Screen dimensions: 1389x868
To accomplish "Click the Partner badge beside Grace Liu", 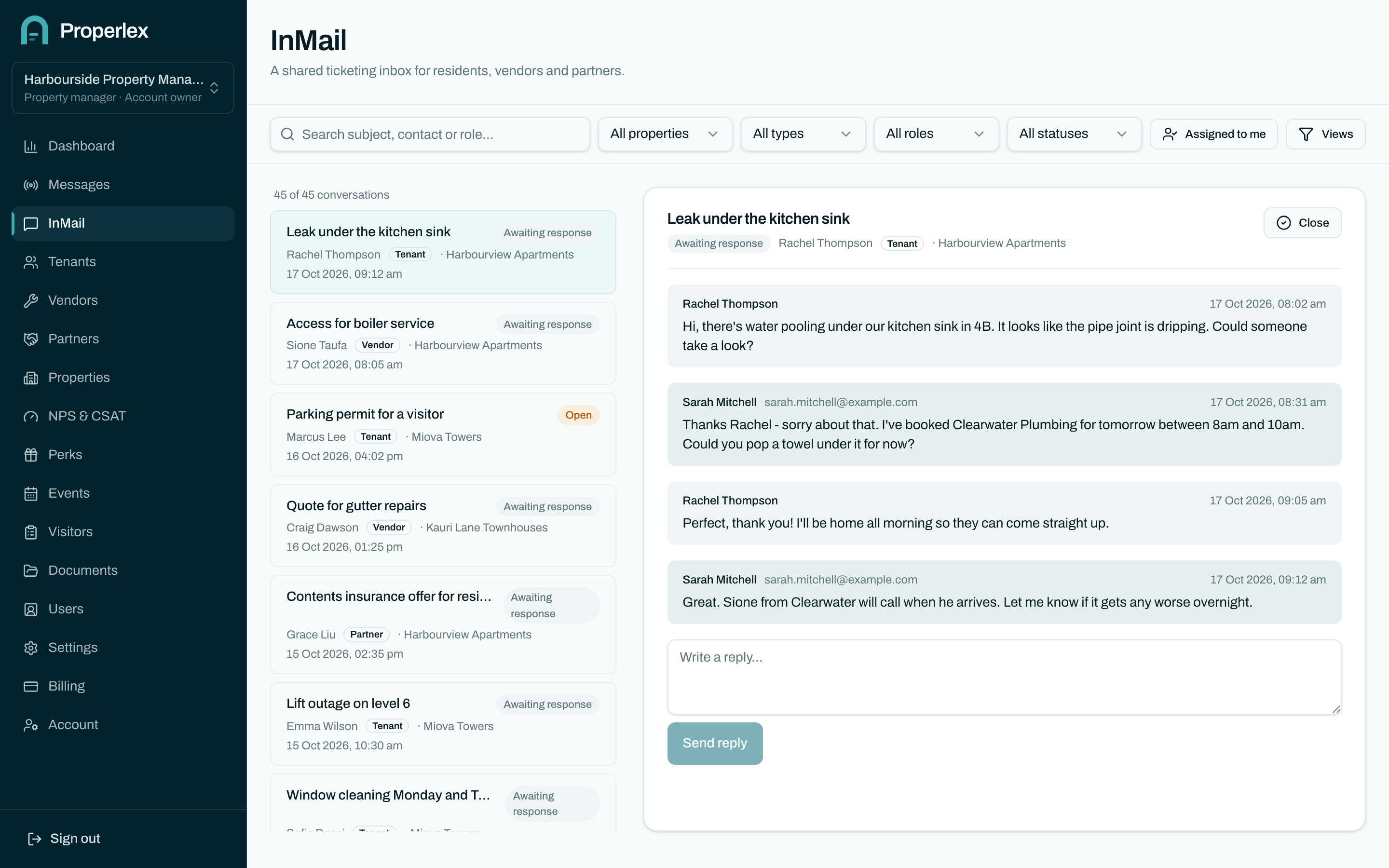I will pos(366,634).
